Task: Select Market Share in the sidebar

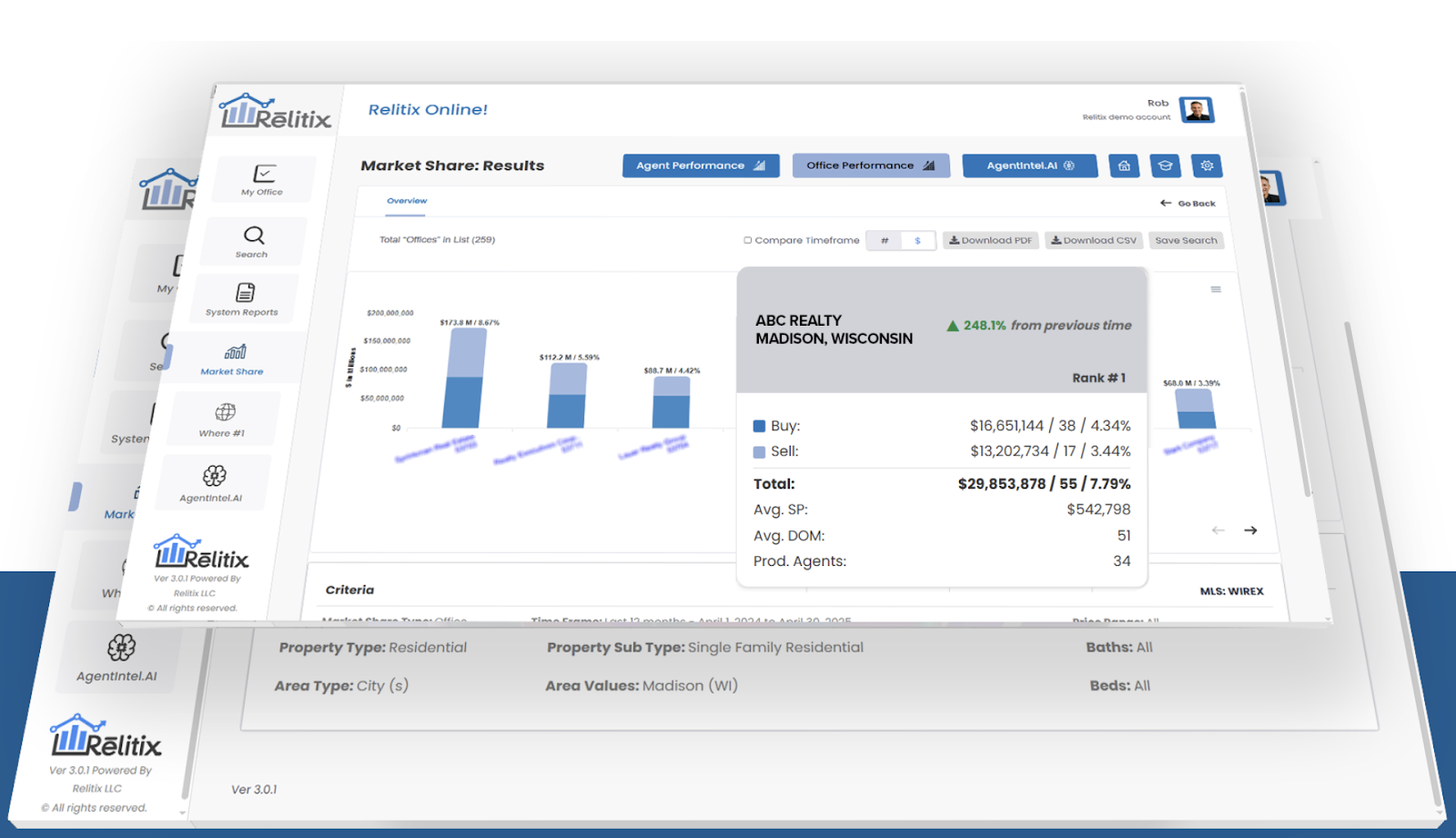Action: (233, 358)
